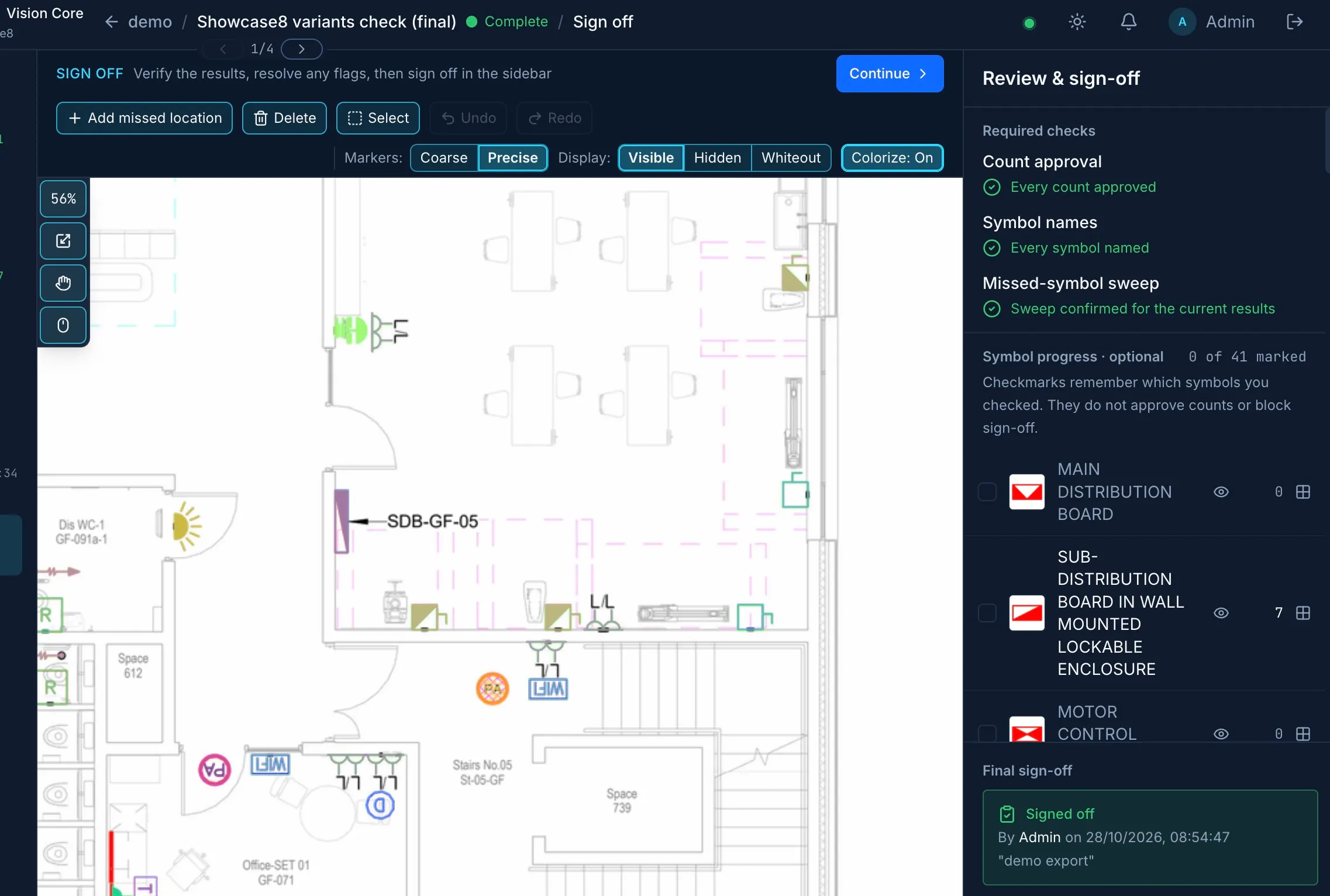Screen dimensions: 1330x896
Task: Open grid icon for Main Distribution Board
Action: pyautogui.click(x=1303, y=492)
